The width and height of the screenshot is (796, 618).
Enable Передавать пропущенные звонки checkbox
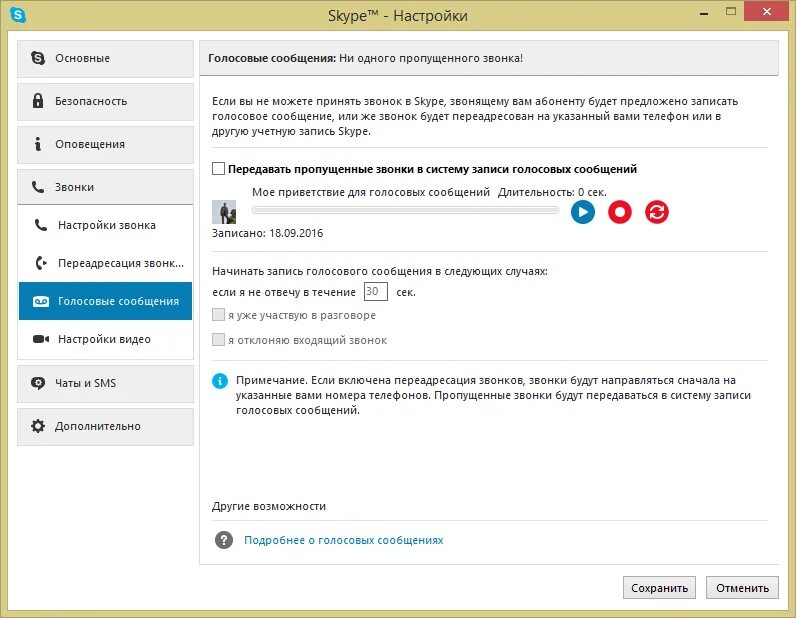coord(218,169)
